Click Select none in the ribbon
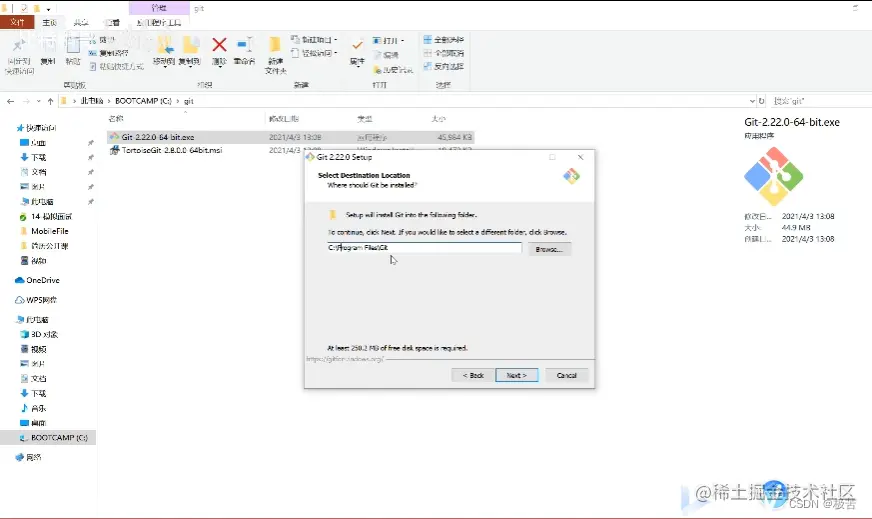 point(443,53)
